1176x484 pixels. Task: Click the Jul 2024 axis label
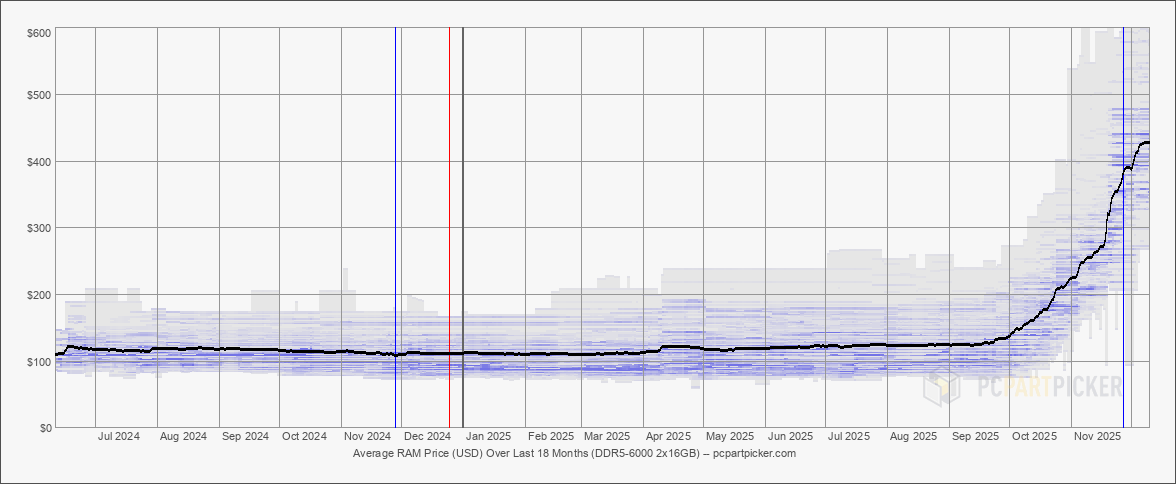pos(119,436)
